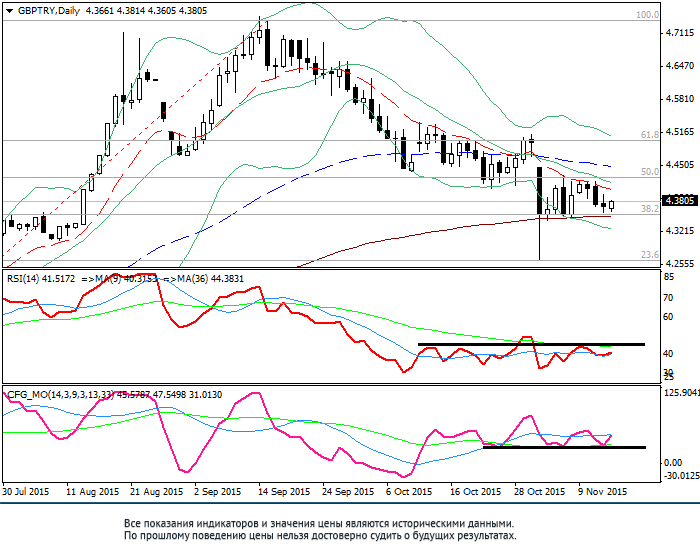Click the 21 Aug 2015 date label
The height and width of the screenshot is (552, 700).
pyautogui.click(x=157, y=492)
